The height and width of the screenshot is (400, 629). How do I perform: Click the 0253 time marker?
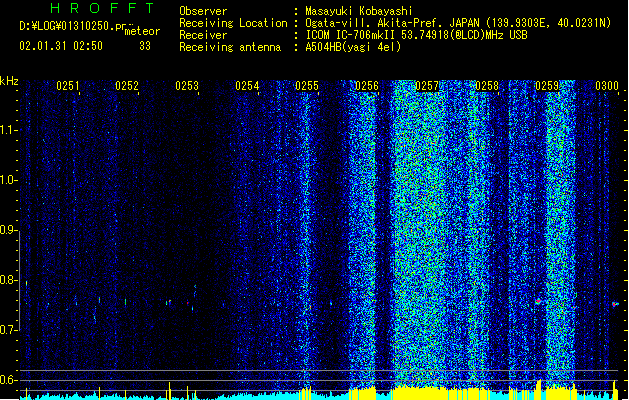pos(187,85)
